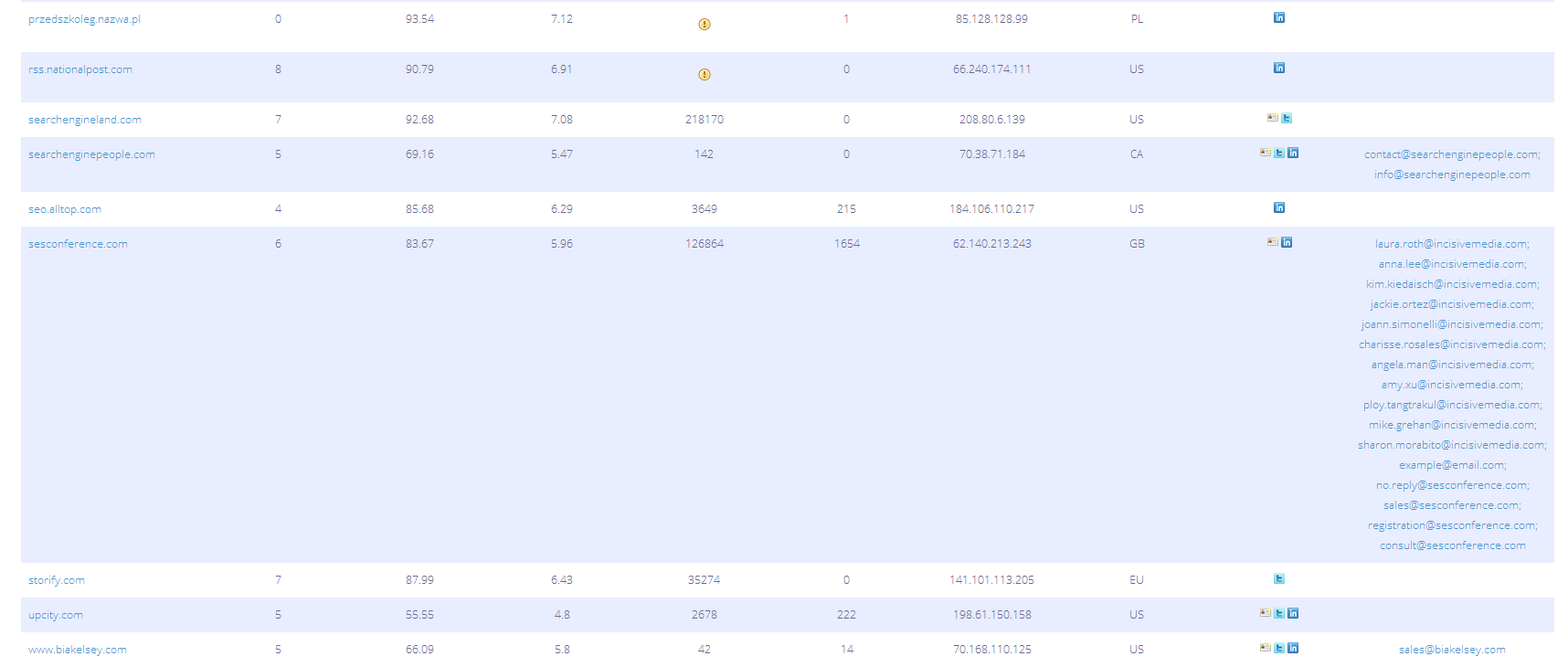
Task: Click warning icon in rss.nationalpost.com row
Action: coord(705,75)
